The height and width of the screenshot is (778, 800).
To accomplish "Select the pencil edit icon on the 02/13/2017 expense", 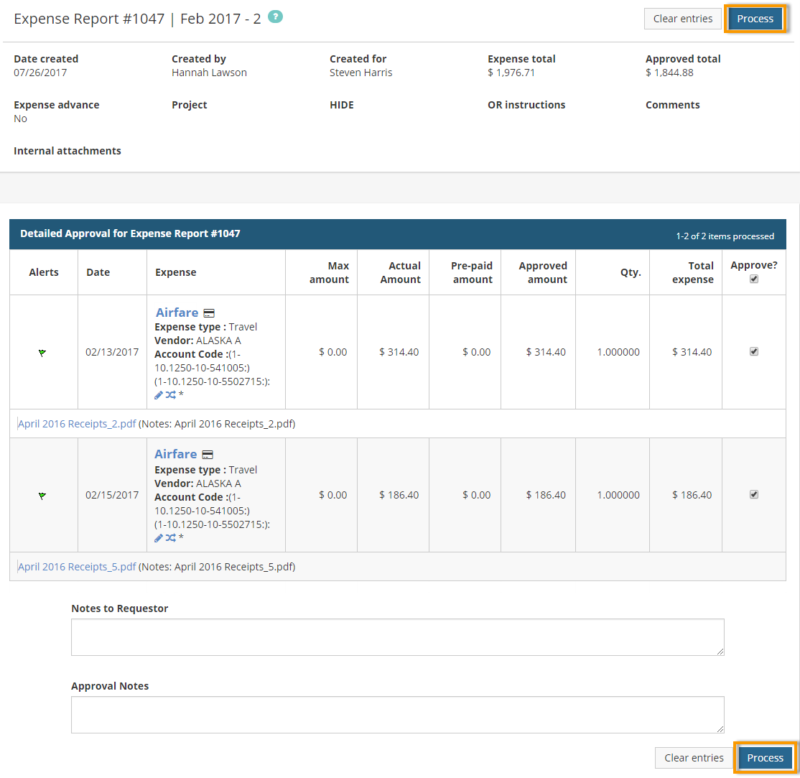I will coord(158,394).
